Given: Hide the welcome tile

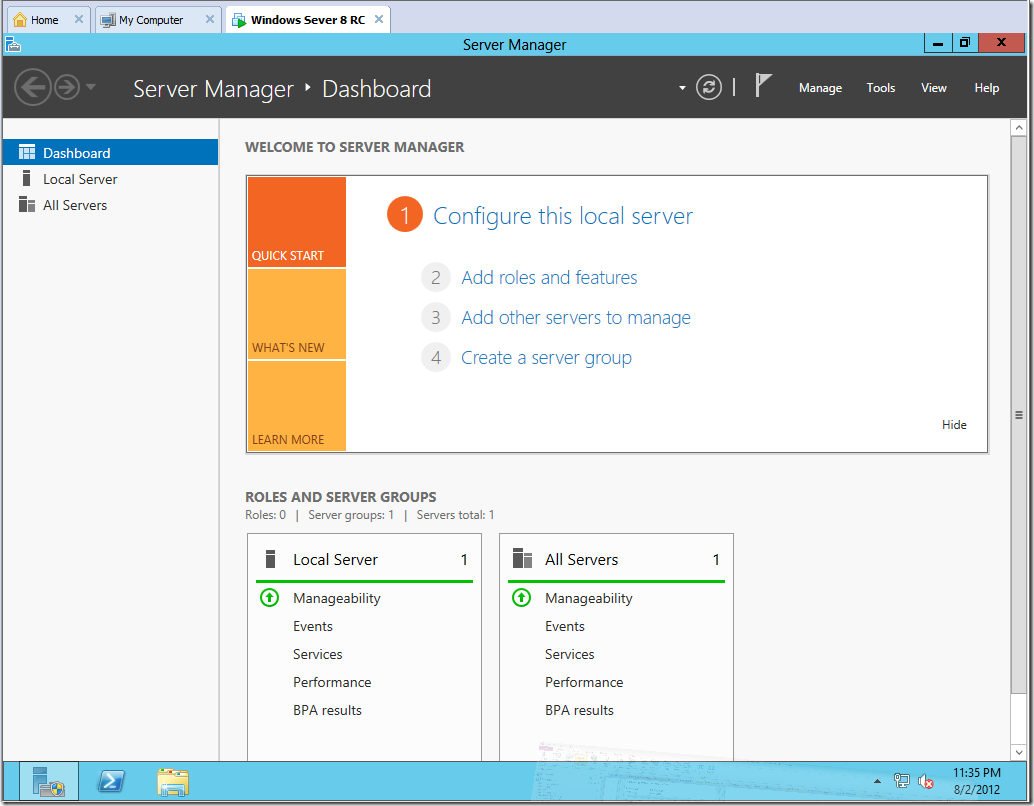Looking at the screenshot, I should click(x=954, y=425).
